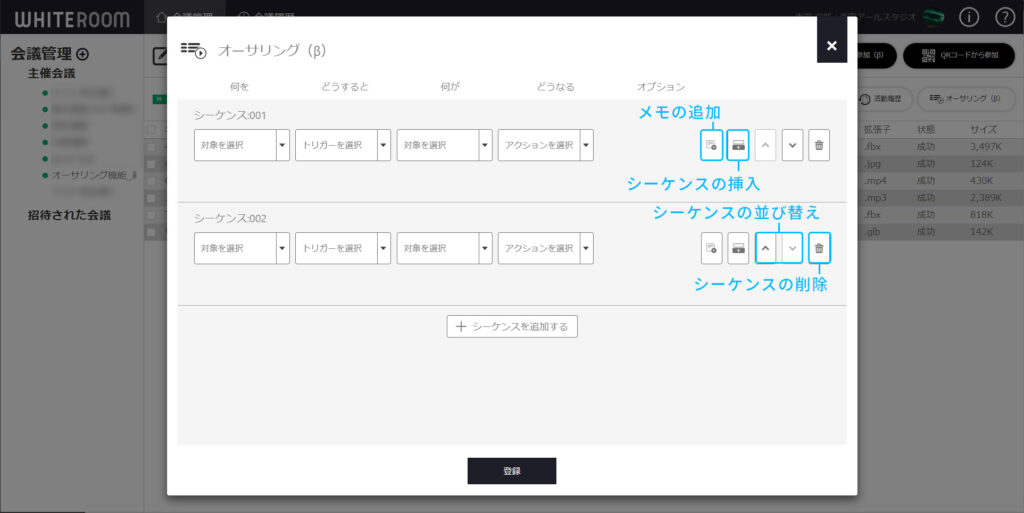Screen dimensions: 1024x513
Task: Open トリガーを選択 dropdown in sequence 001
Action: [x=343, y=145]
